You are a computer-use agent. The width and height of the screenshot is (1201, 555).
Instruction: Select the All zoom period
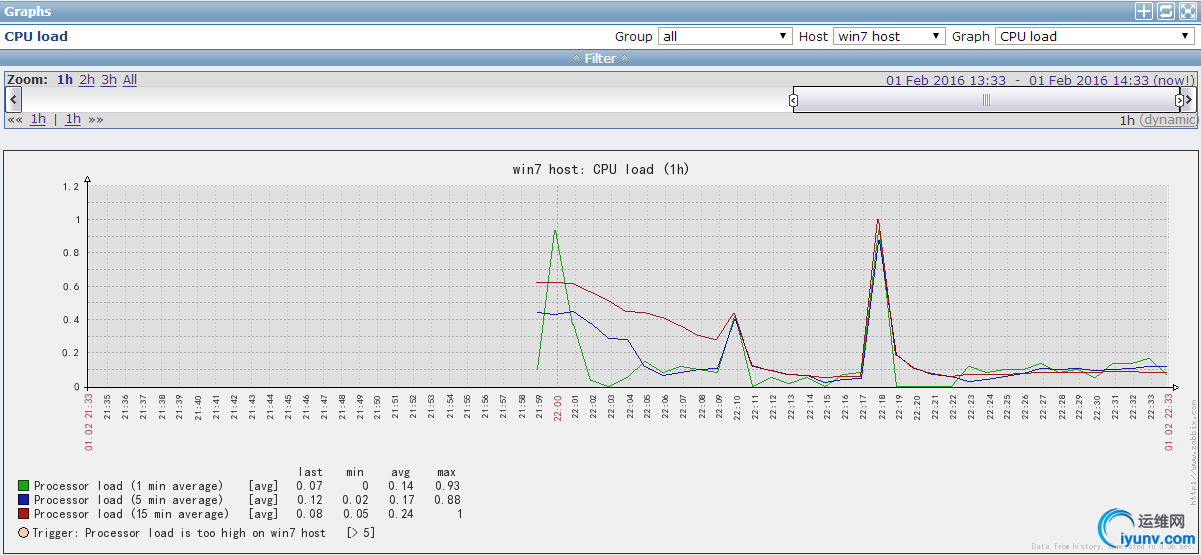[x=130, y=80]
